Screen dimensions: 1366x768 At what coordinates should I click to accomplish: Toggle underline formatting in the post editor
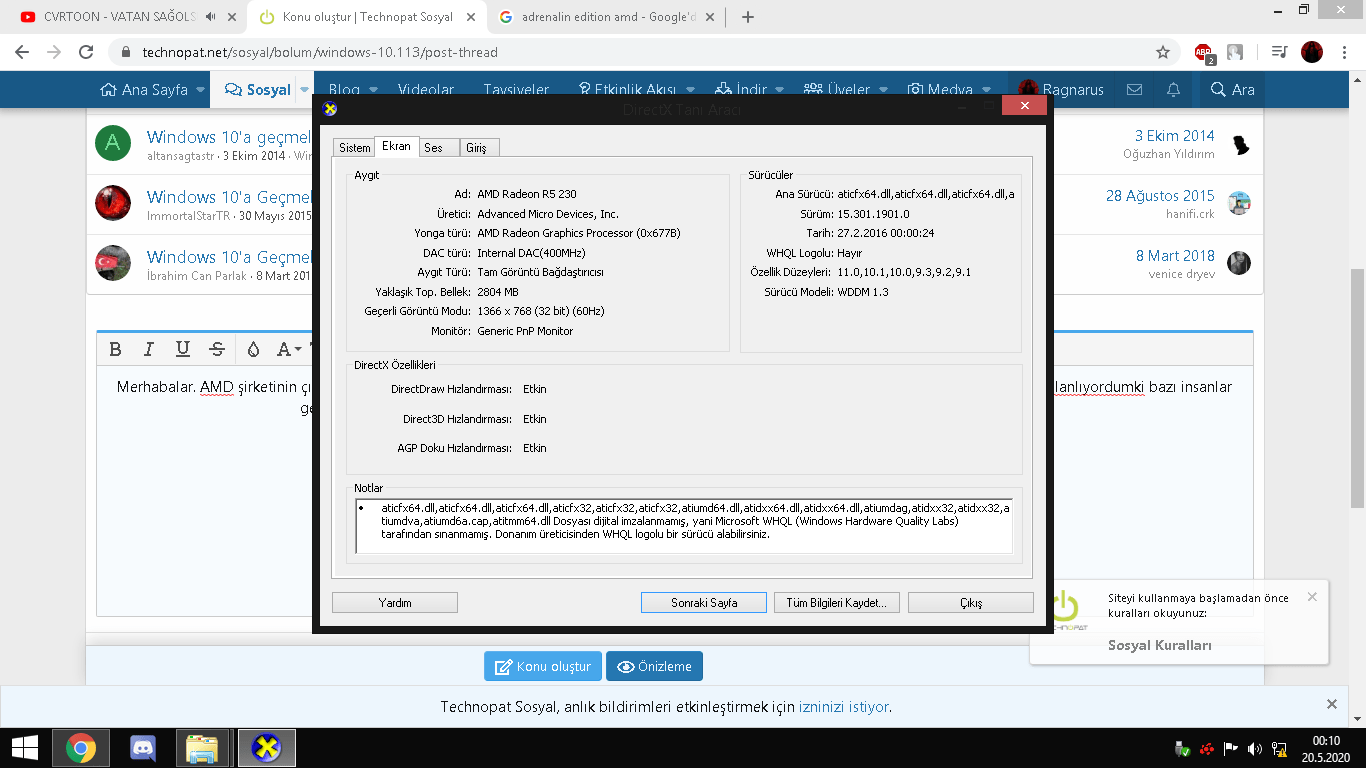pos(182,349)
